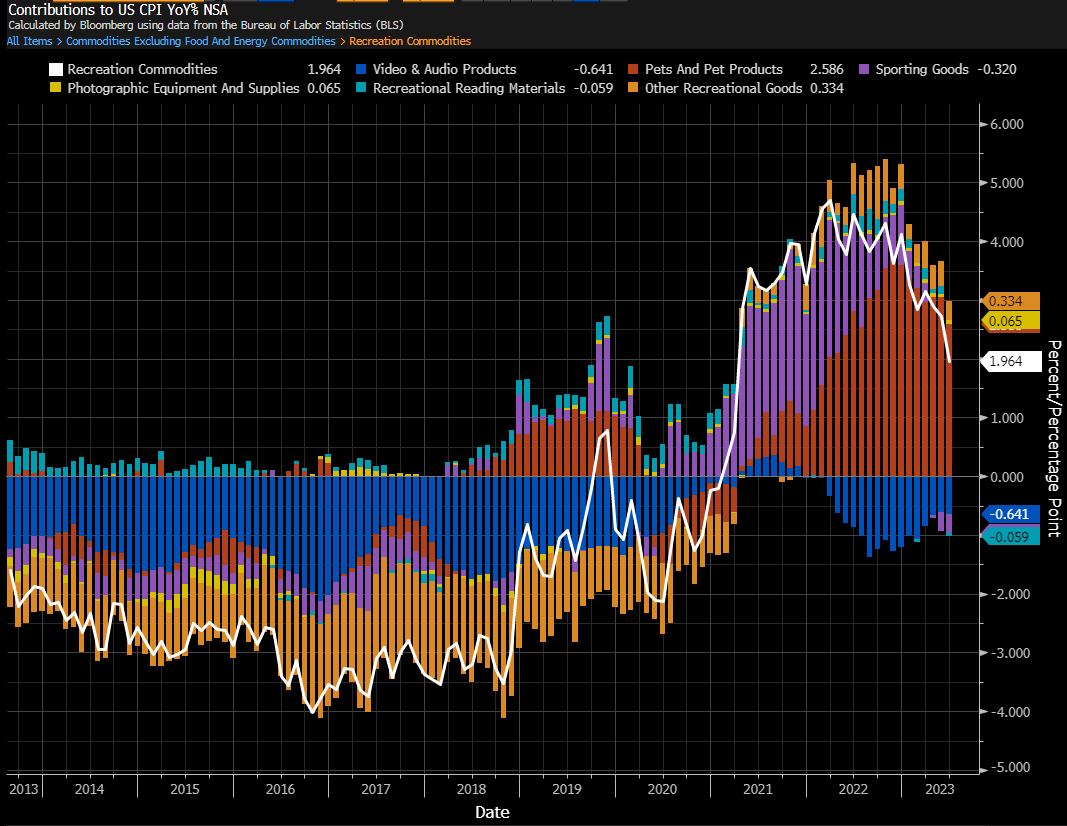Viewport: 1067px width, 826px height.
Task: Click the 2013 label on the date axis
Action: point(24,789)
